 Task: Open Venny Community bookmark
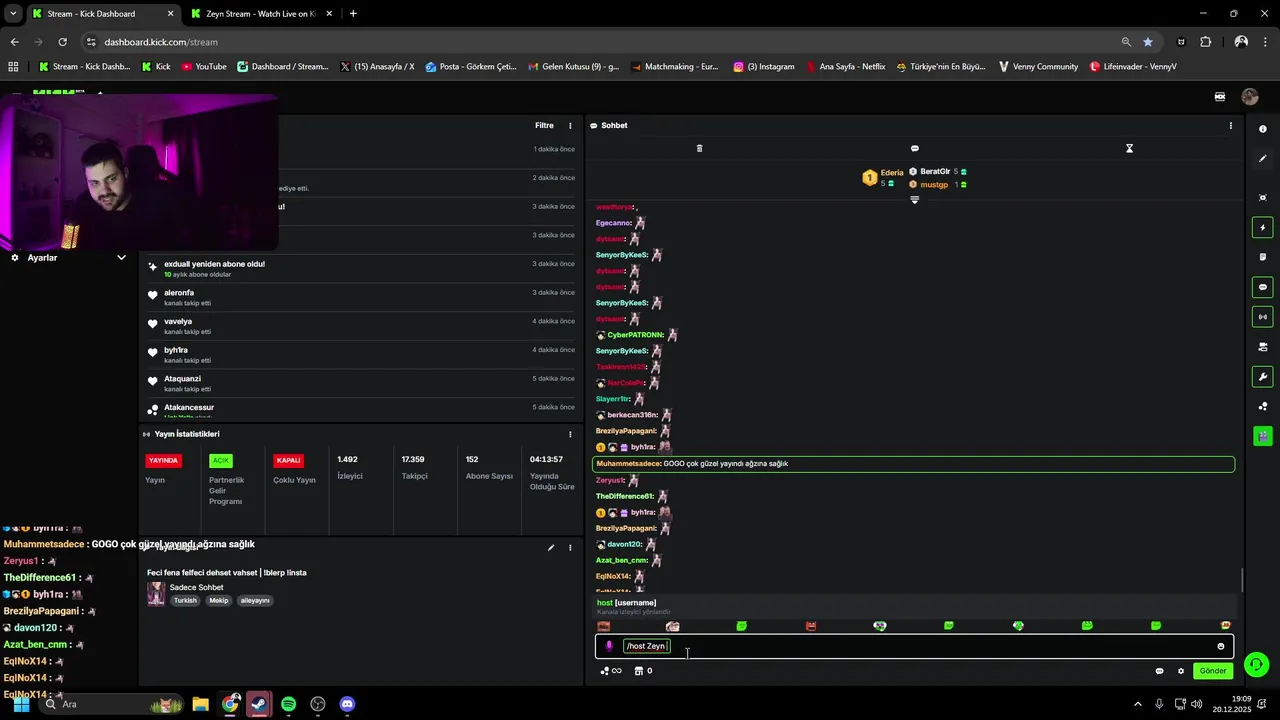(x=1038, y=67)
